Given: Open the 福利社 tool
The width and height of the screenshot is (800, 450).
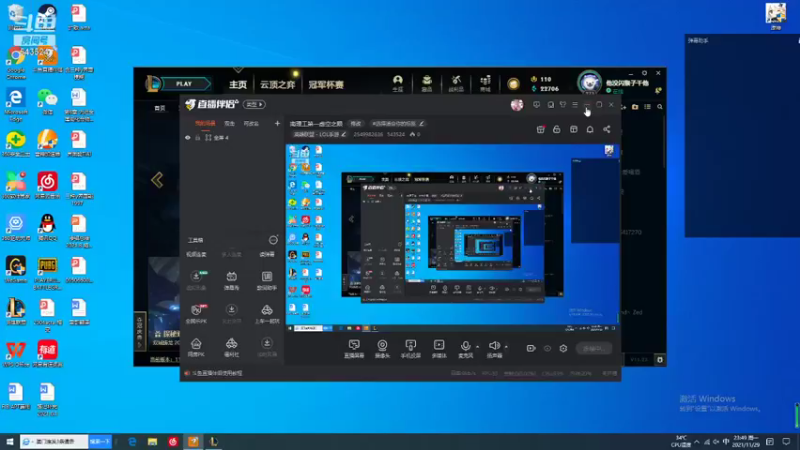Looking at the screenshot, I should pos(231,347).
